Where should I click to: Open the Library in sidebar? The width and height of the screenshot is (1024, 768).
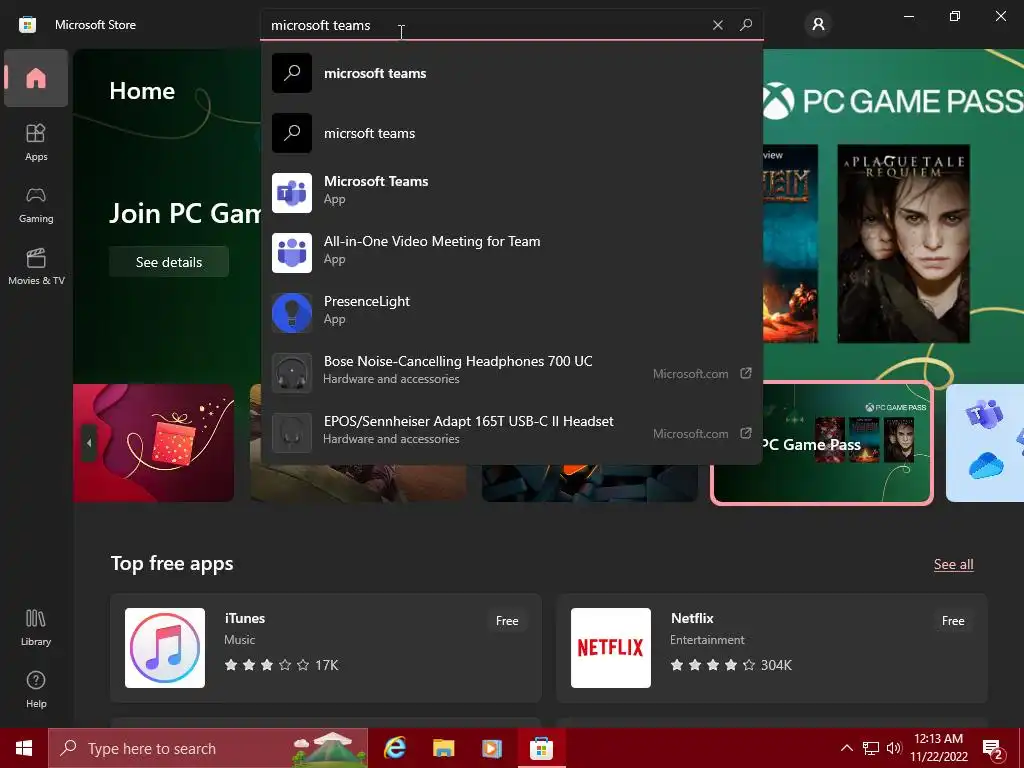(36, 628)
